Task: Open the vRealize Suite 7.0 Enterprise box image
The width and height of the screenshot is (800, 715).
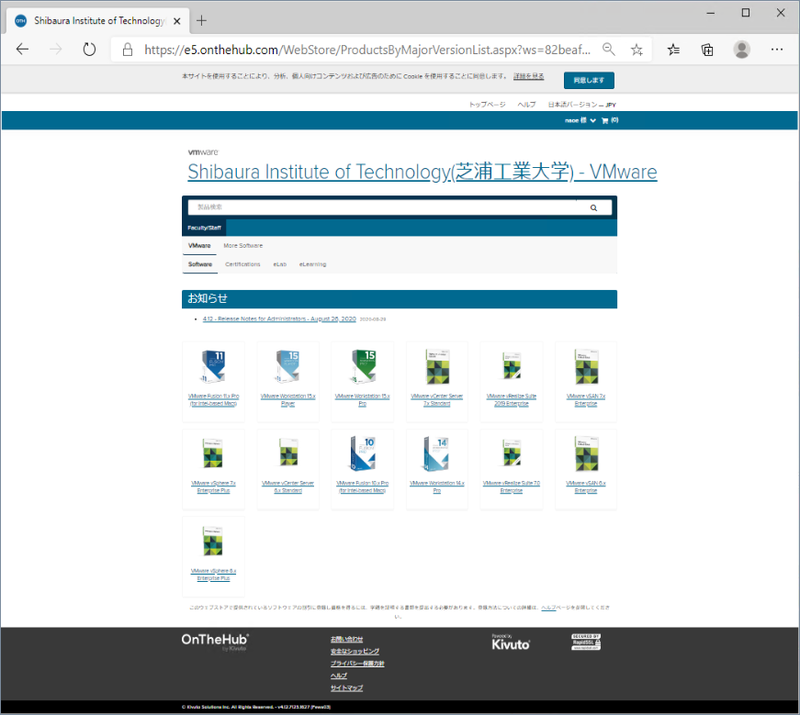Action: click(512, 453)
